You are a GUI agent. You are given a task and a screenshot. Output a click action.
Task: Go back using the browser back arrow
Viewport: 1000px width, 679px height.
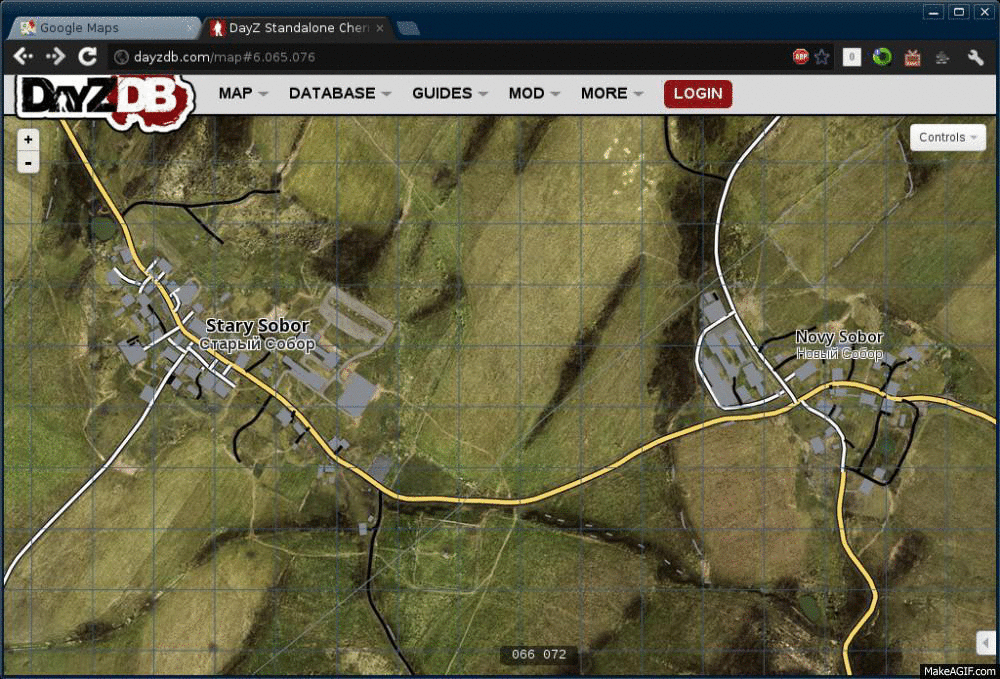click(24, 57)
